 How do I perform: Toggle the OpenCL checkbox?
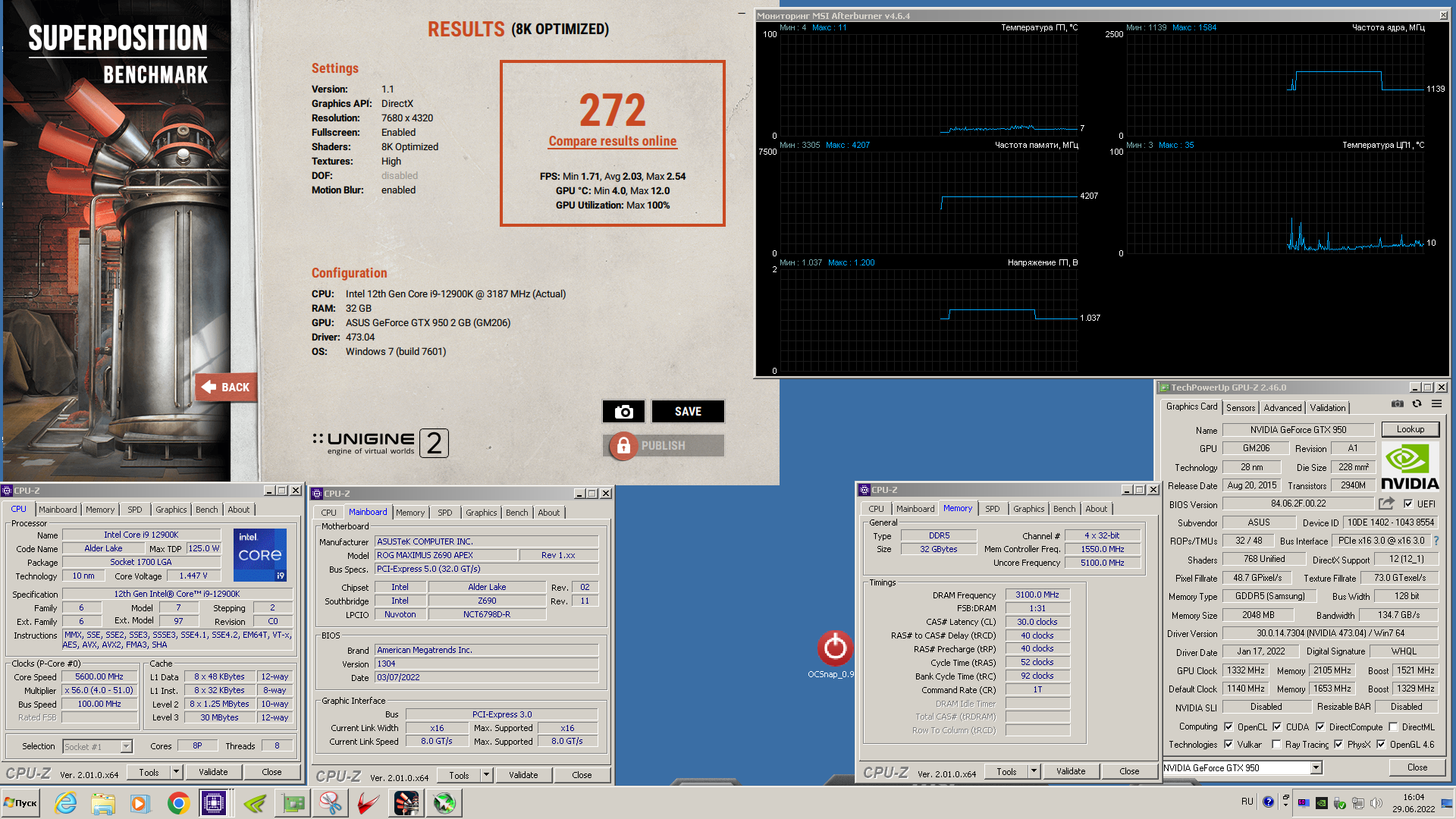1228,726
